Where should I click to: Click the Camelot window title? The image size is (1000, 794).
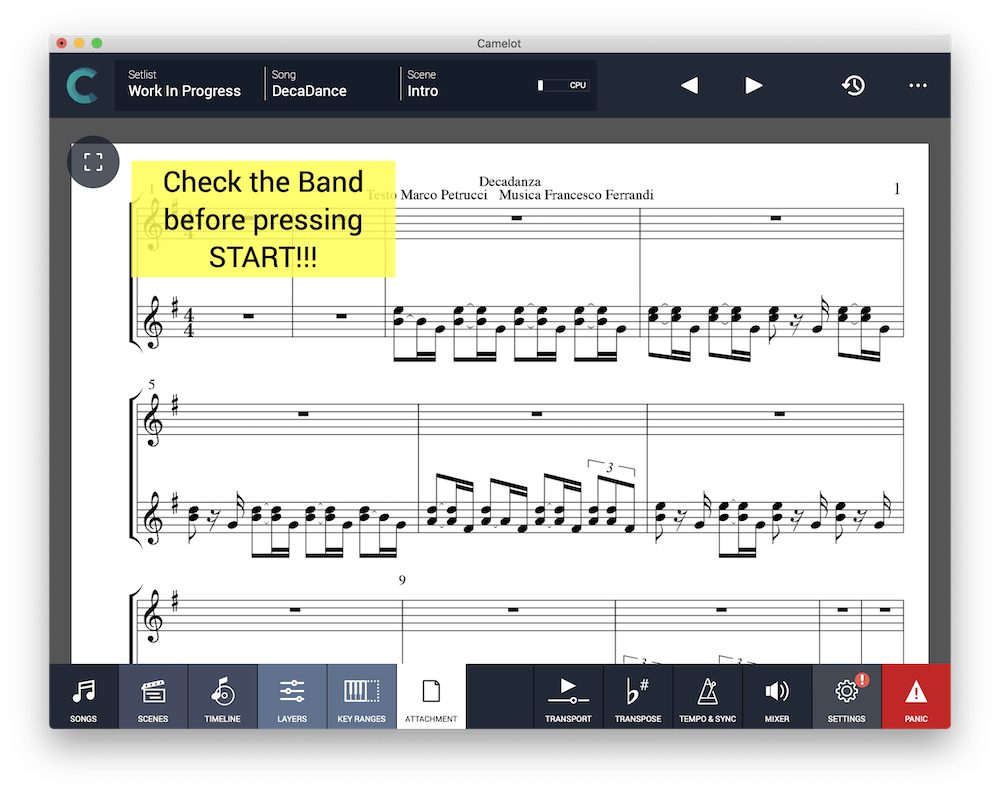pyautogui.click(x=499, y=43)
